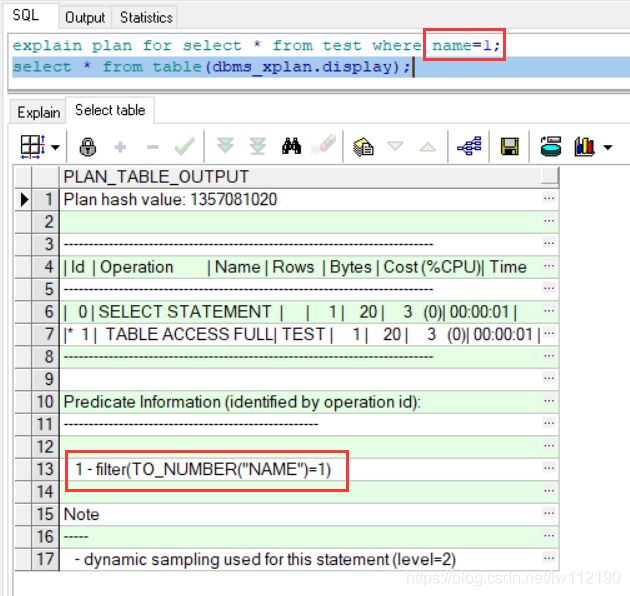Open ellipsis button on row 10
Image resolution: width=630 pixels, height=596 pixels.
(549, 401)
